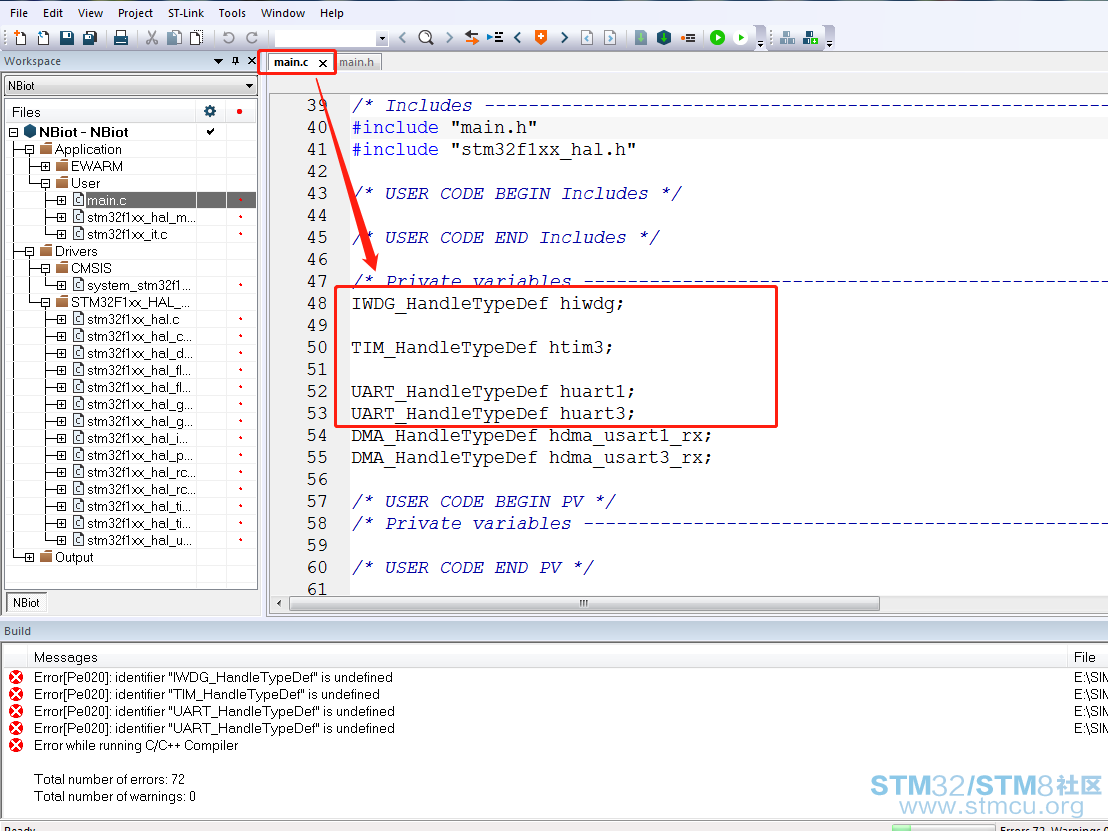1108x831 pixels.
Task: Select stm32f1xx_it.c in the file tree
Action: (x=127, y=235)
